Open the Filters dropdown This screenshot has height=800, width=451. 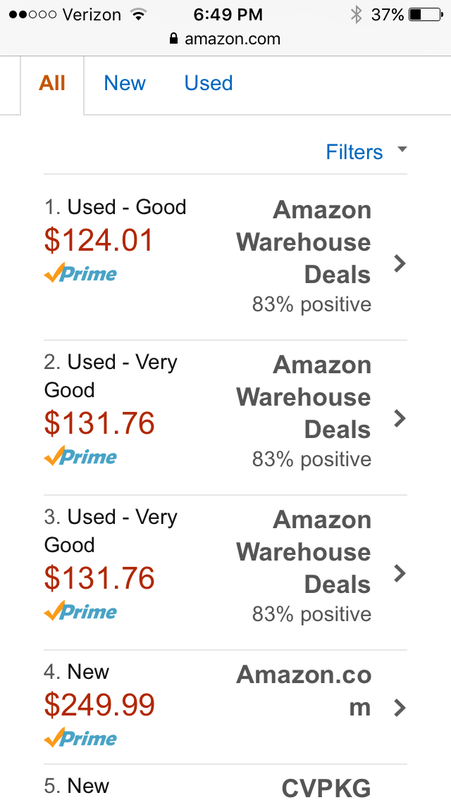click(x=366, y=152)
